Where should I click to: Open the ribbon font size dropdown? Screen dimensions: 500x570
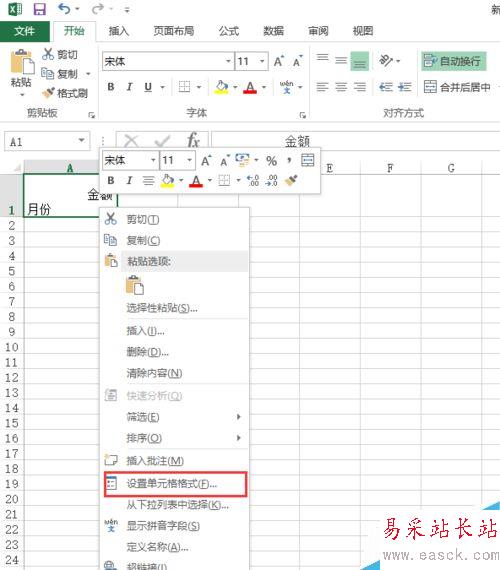tap(262, 61)
